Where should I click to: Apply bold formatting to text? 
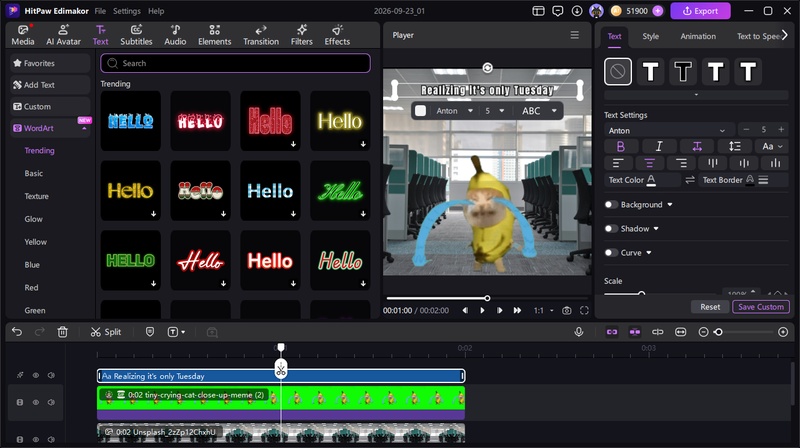click(x=620, y=146)
